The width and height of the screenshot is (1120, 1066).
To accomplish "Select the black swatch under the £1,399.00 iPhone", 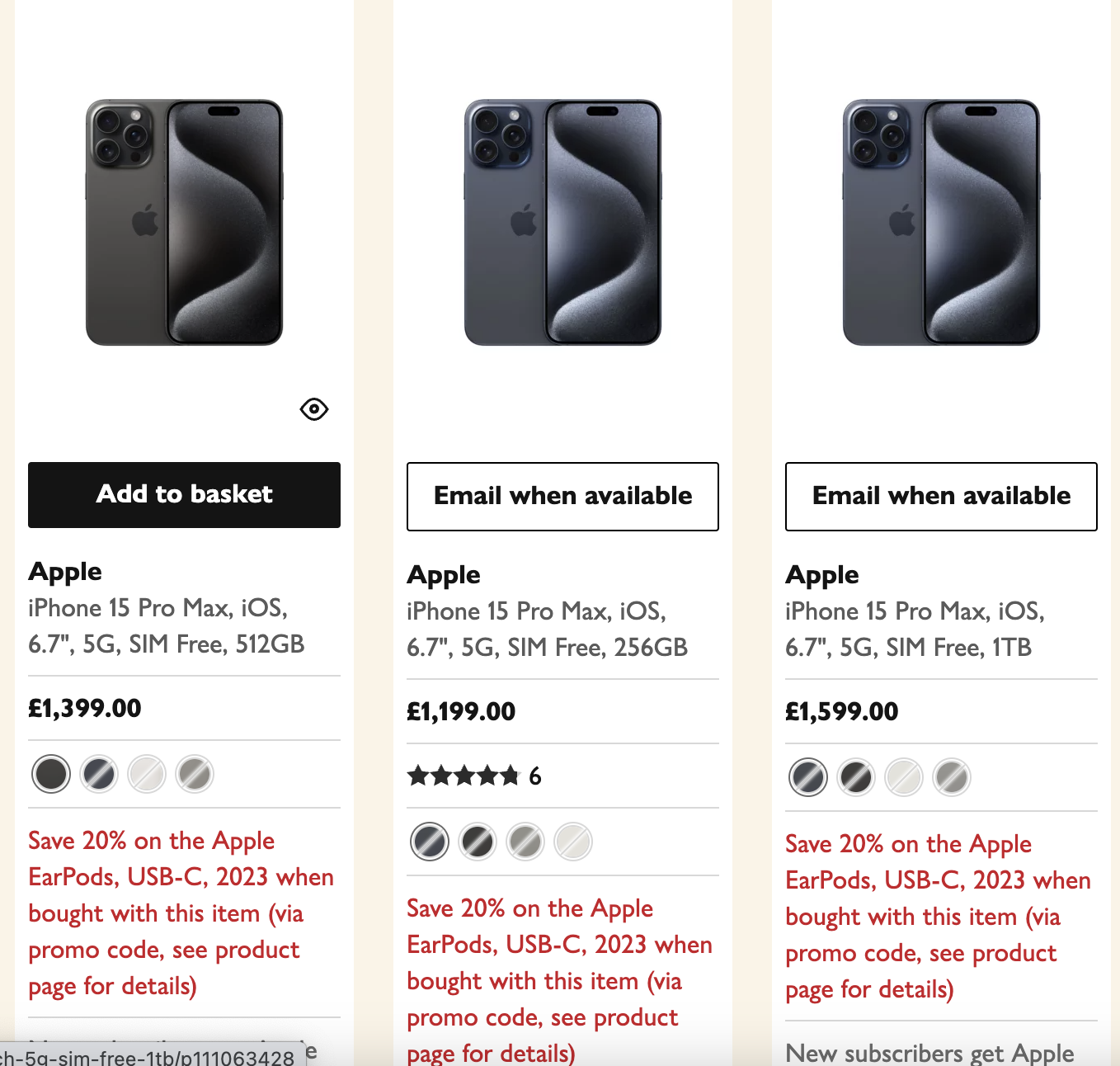I will pyautogui.click(x=51, y=774).
